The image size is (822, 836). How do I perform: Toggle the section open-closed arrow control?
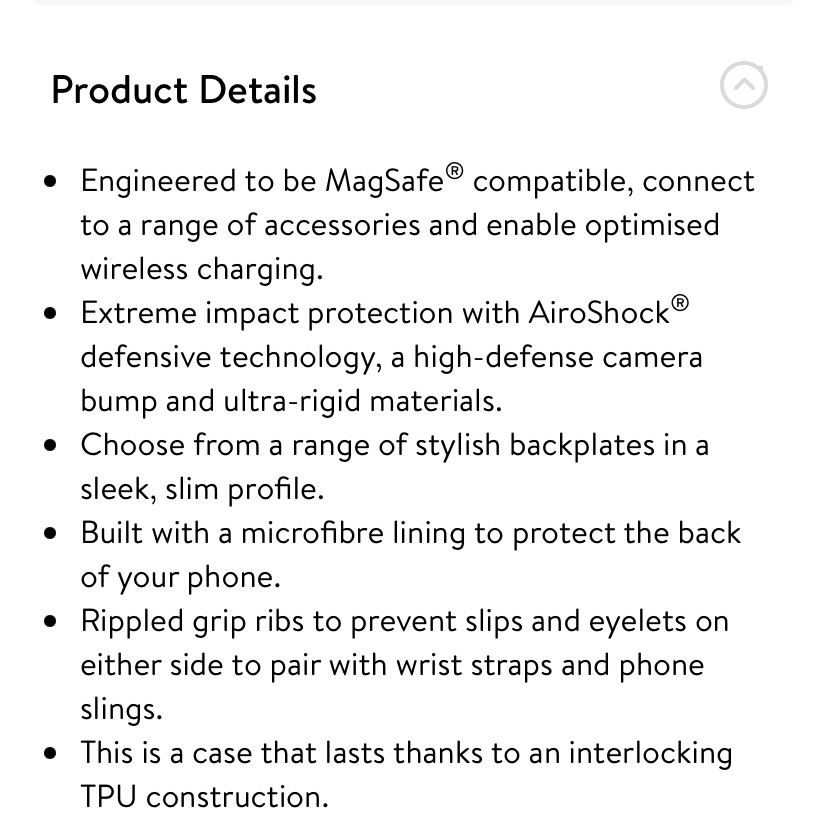[743, 85]
